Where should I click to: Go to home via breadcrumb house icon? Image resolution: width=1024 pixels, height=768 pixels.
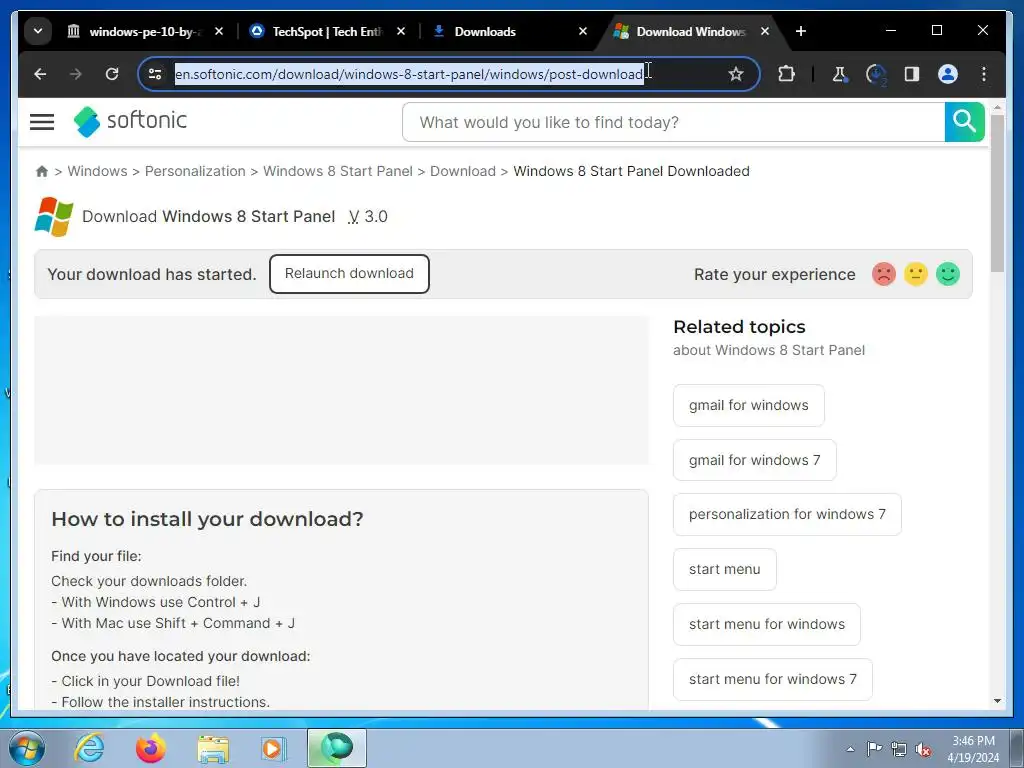pyautogui.click(x=42, y=171)
